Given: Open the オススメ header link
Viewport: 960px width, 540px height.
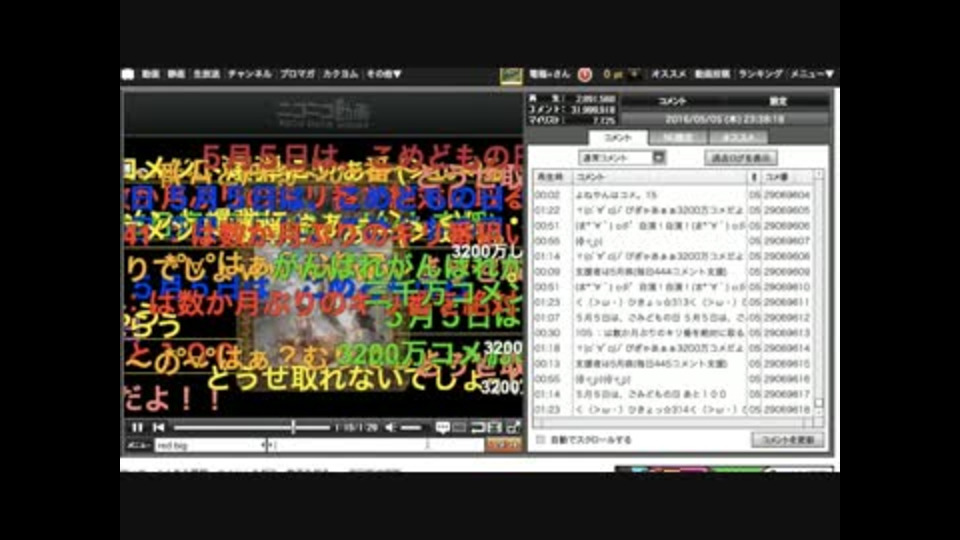Looking at the screenshot, I should point(669,74).
